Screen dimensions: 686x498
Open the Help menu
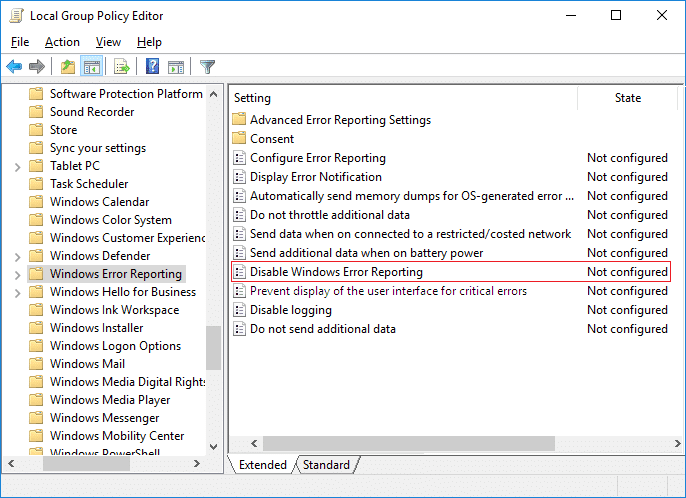point(149,42)
